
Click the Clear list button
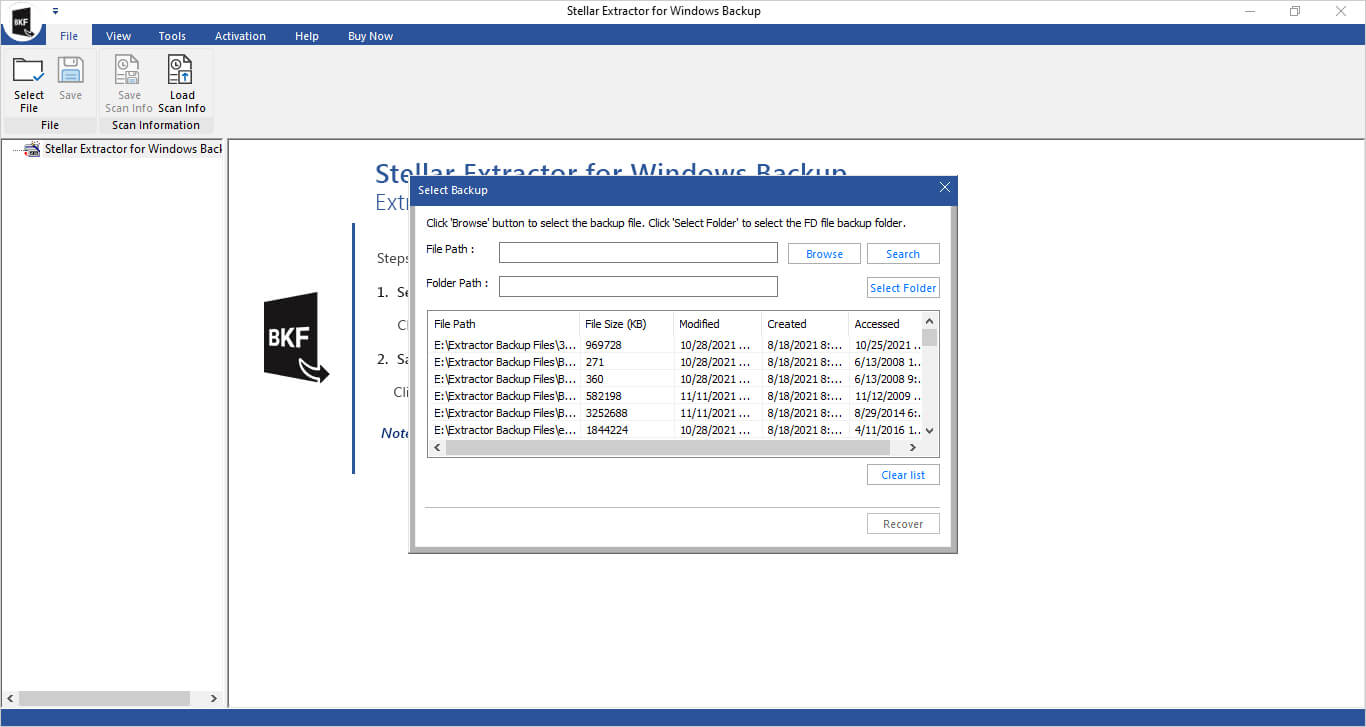pyautogui.click(x=903, y=475)
